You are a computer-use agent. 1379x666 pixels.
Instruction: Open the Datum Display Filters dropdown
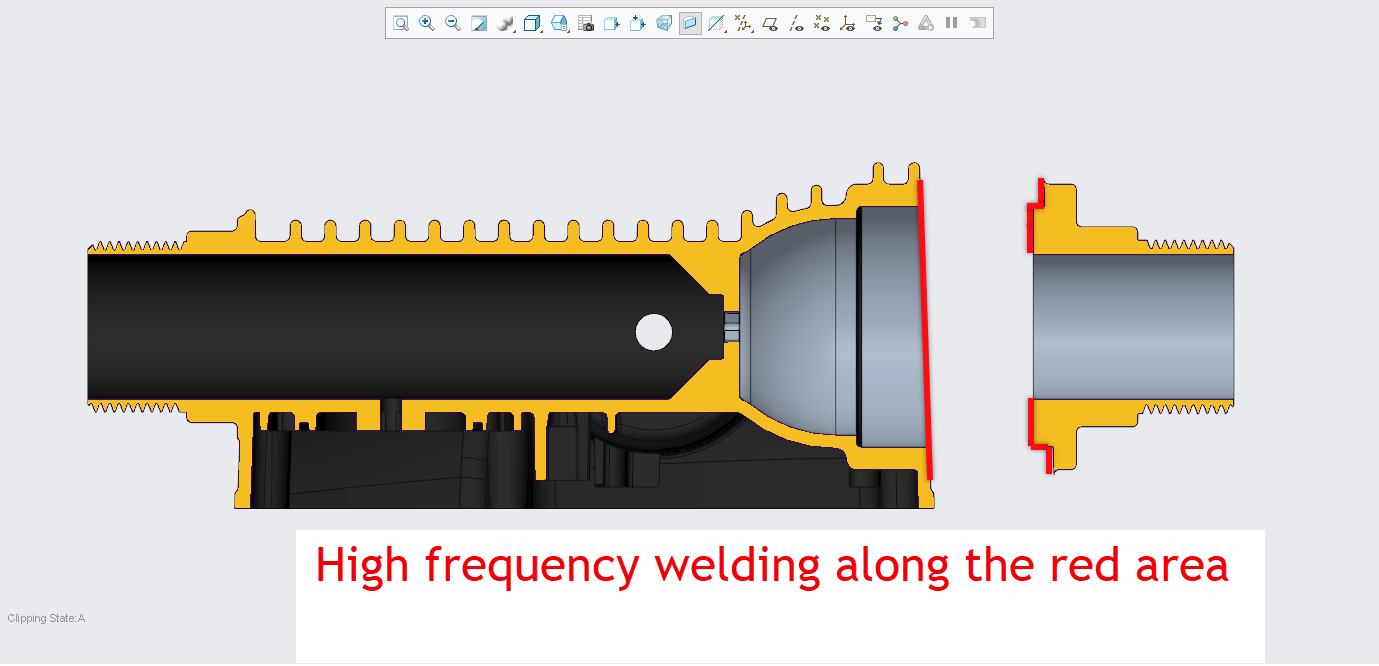[744, 23]
